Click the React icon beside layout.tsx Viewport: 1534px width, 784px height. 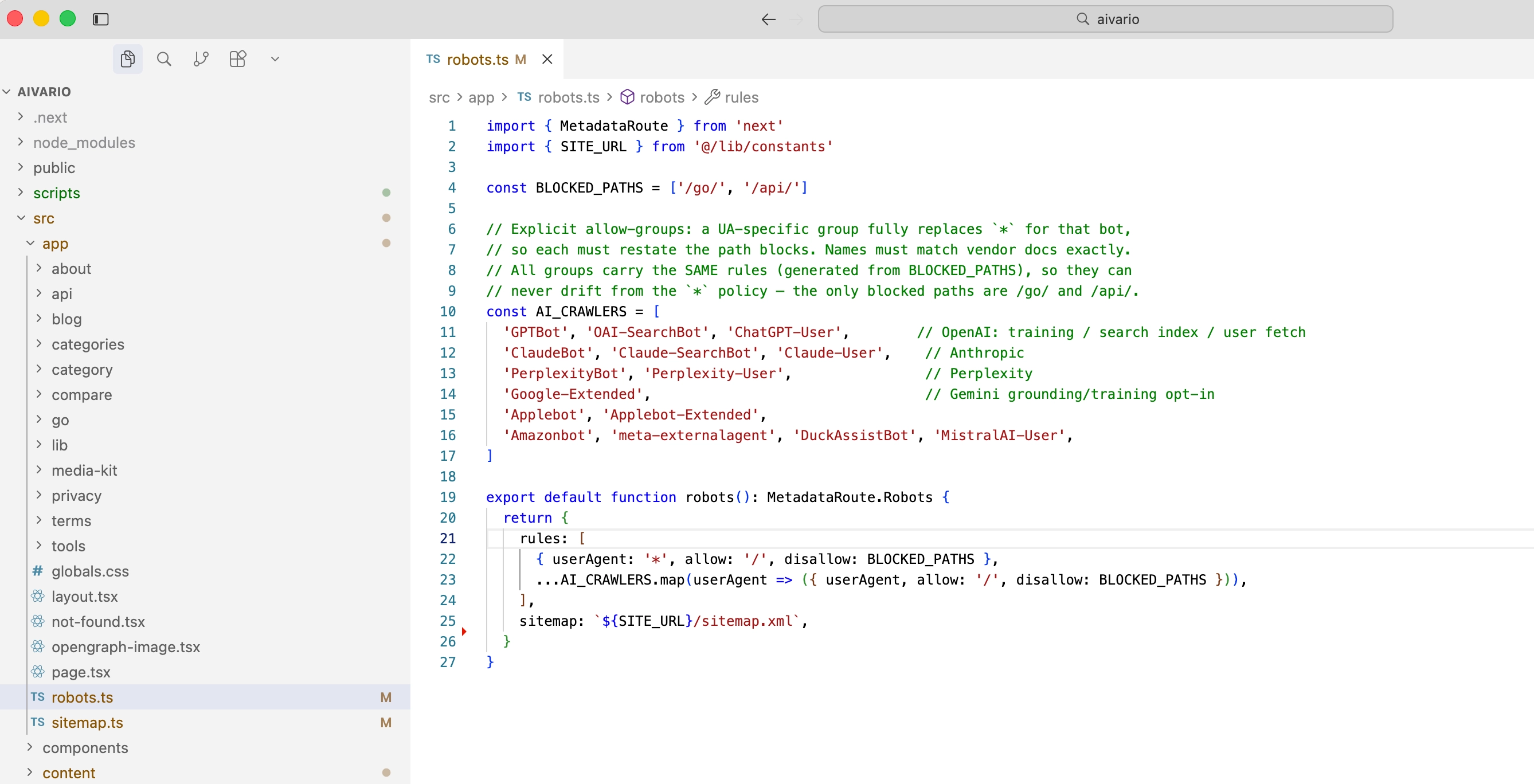tap(38, 596)
